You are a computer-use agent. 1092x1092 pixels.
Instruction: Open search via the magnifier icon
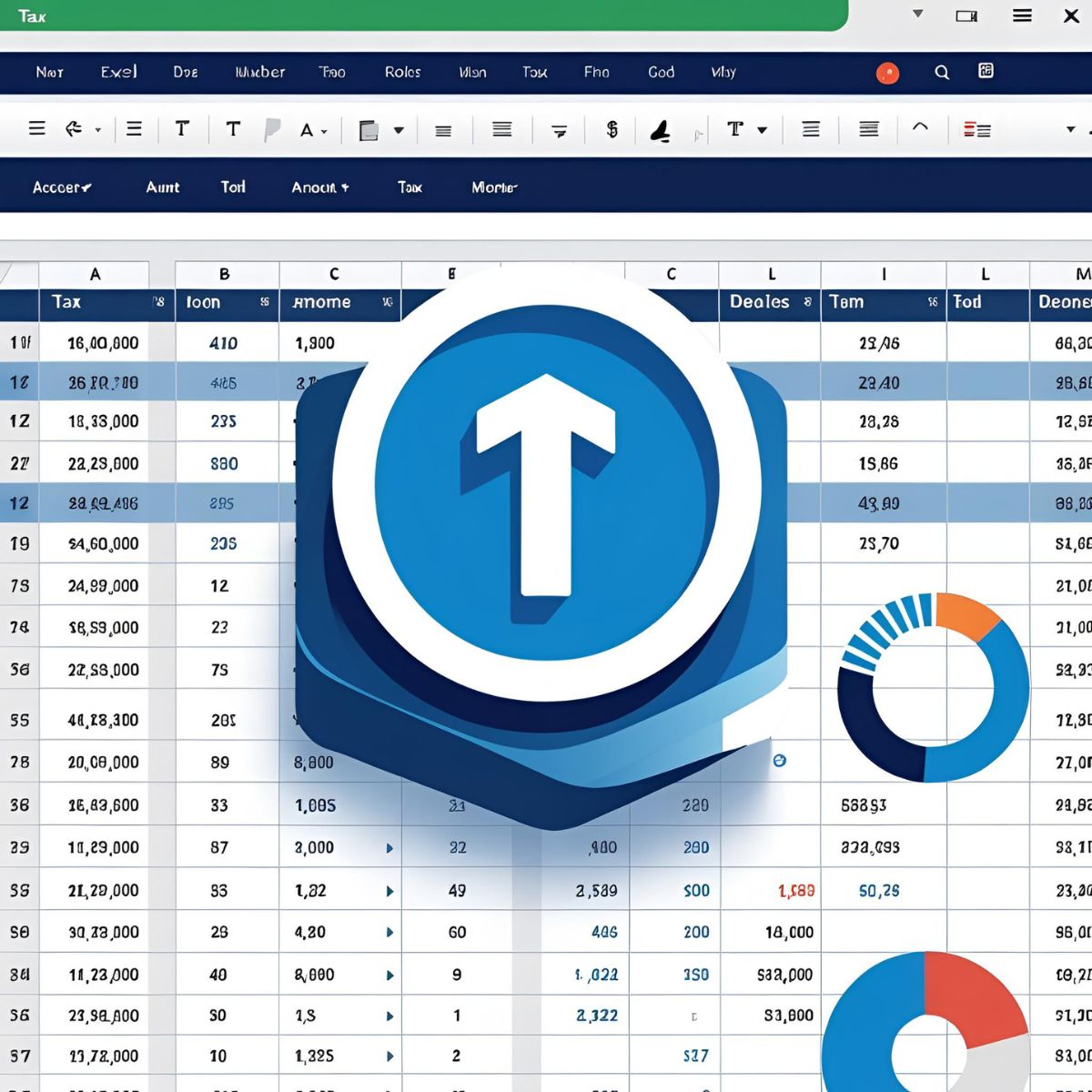942,72
